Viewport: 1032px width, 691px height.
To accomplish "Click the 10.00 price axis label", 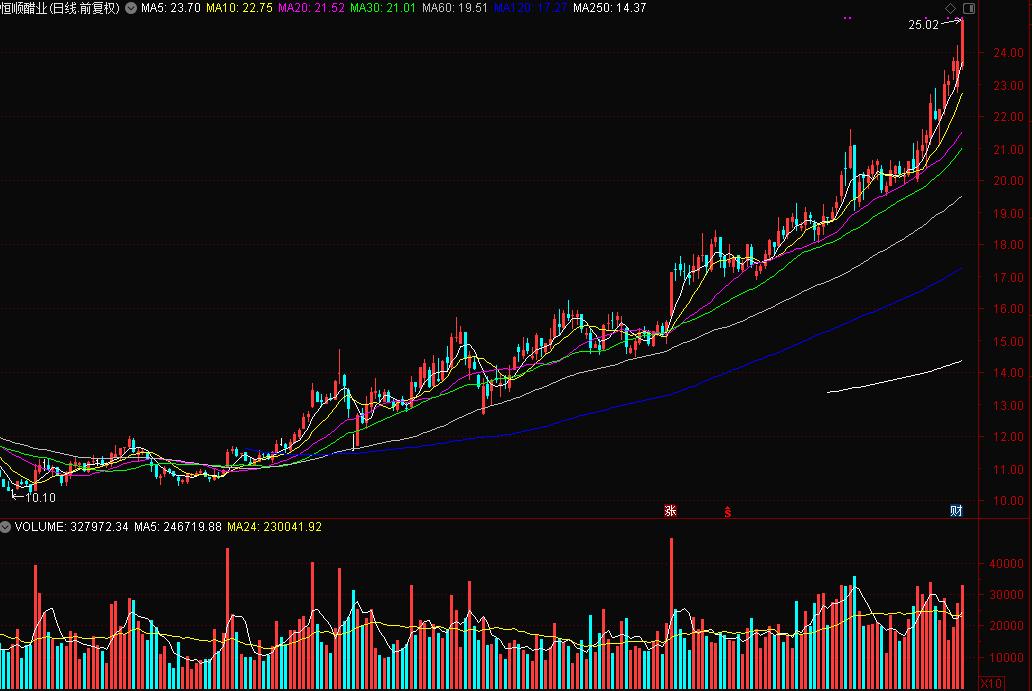I will [x=1008, y=500].
